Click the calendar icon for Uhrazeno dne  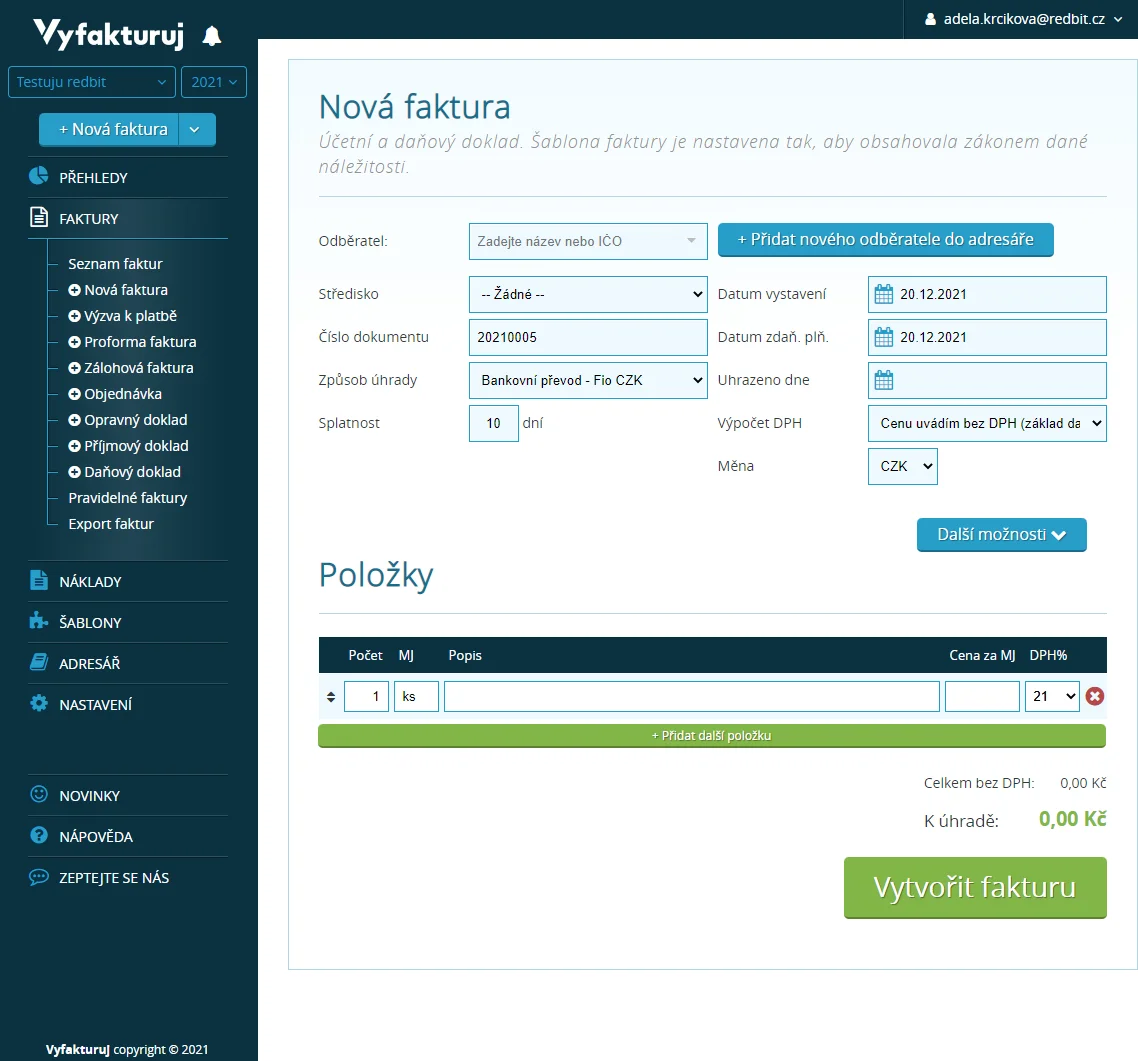[883, 380]
